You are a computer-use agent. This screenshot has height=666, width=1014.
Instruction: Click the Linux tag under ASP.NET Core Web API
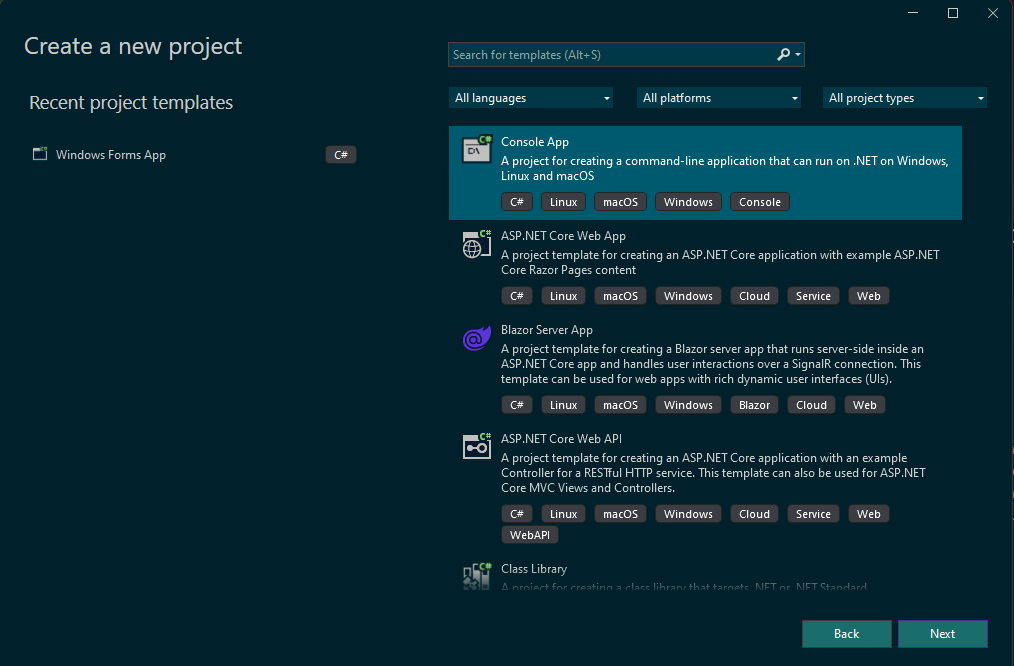pos(563,513)
